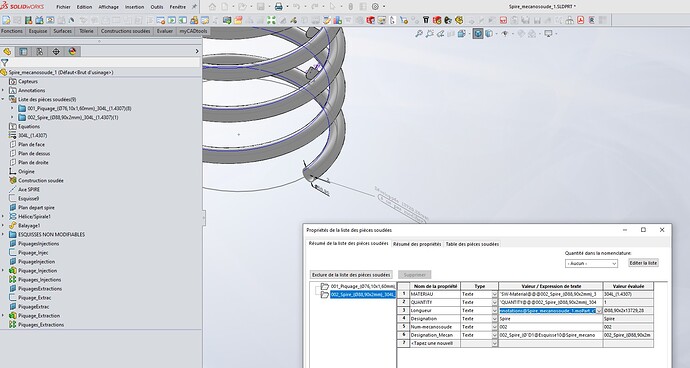The image size is (690, 368).
Task: Click '<Tapez une nouvell' property name cell
Action: point(435,343)
